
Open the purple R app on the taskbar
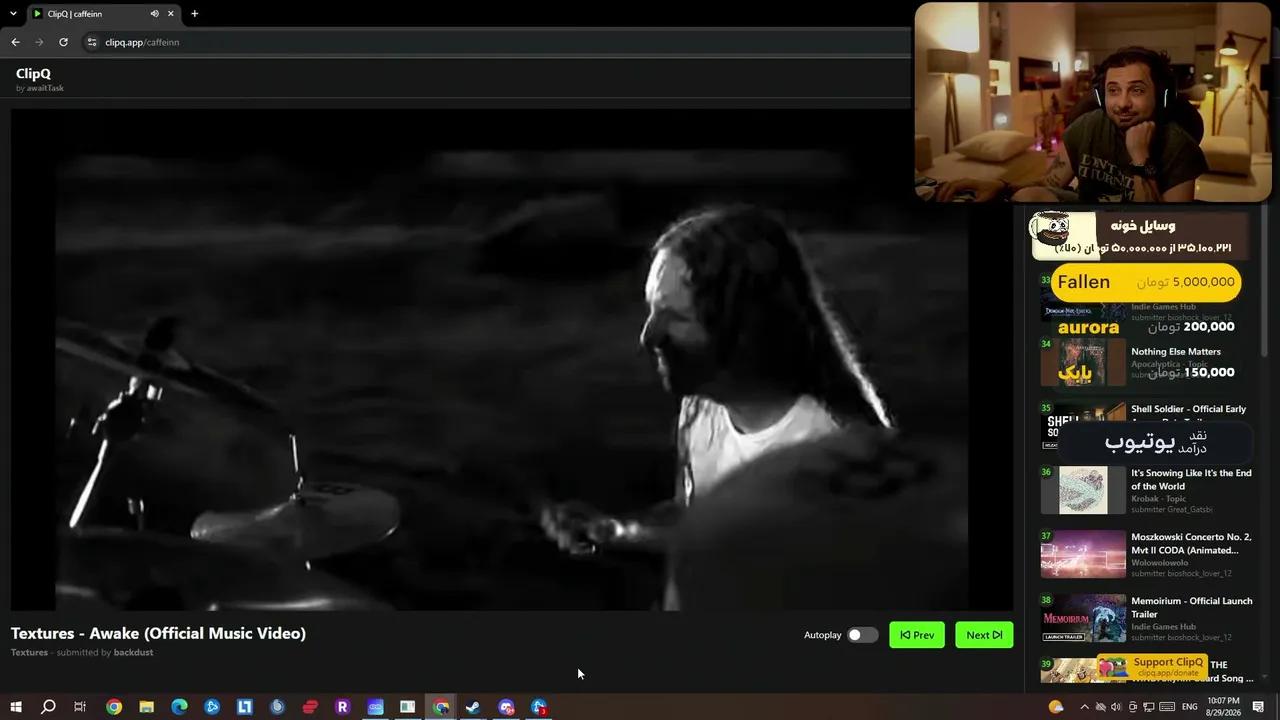click(342, 707)
